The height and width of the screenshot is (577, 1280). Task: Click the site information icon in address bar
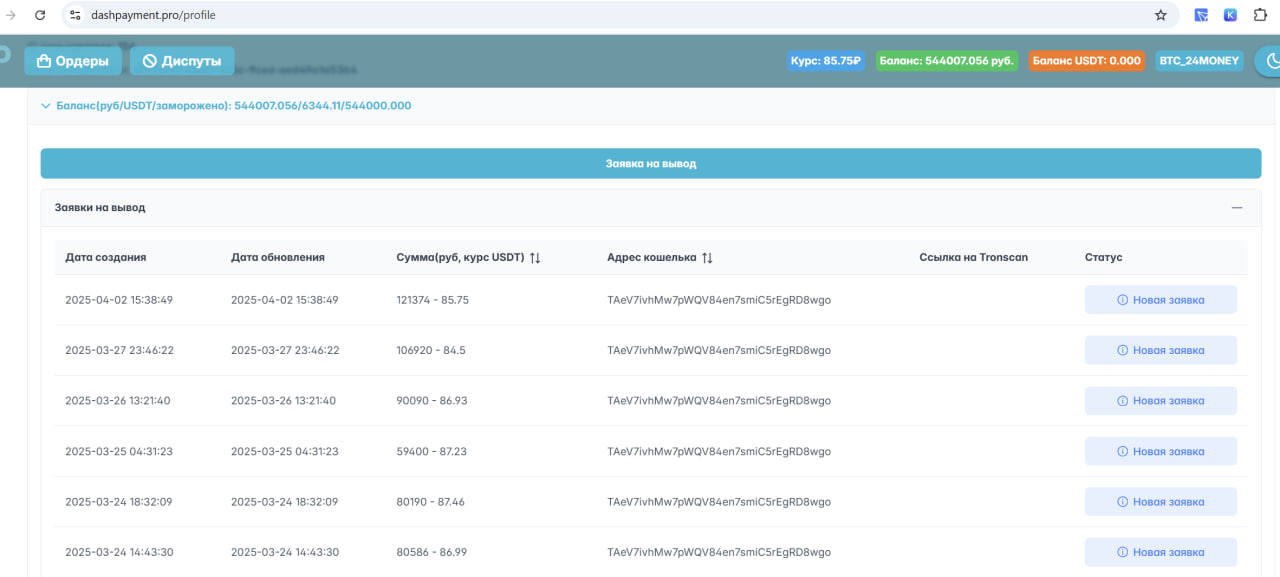point(75,15)
